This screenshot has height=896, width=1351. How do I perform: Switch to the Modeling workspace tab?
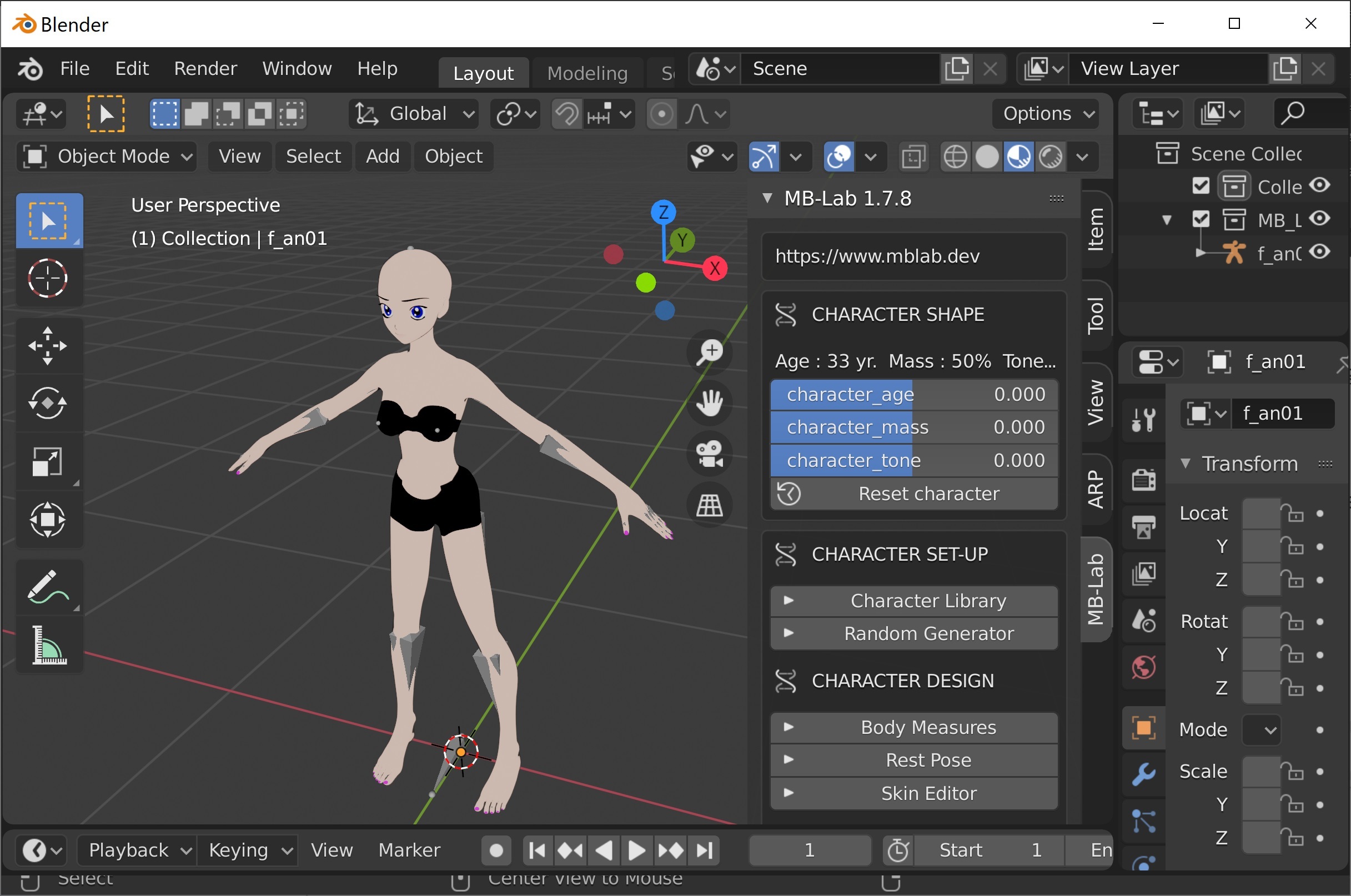587,73
